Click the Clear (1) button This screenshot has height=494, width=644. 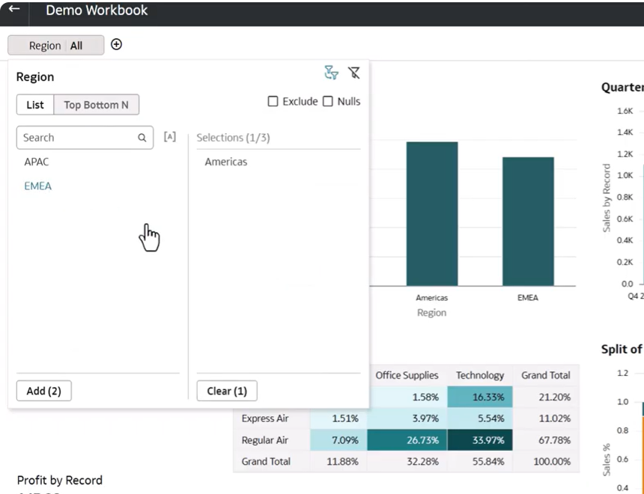[227, 391]
